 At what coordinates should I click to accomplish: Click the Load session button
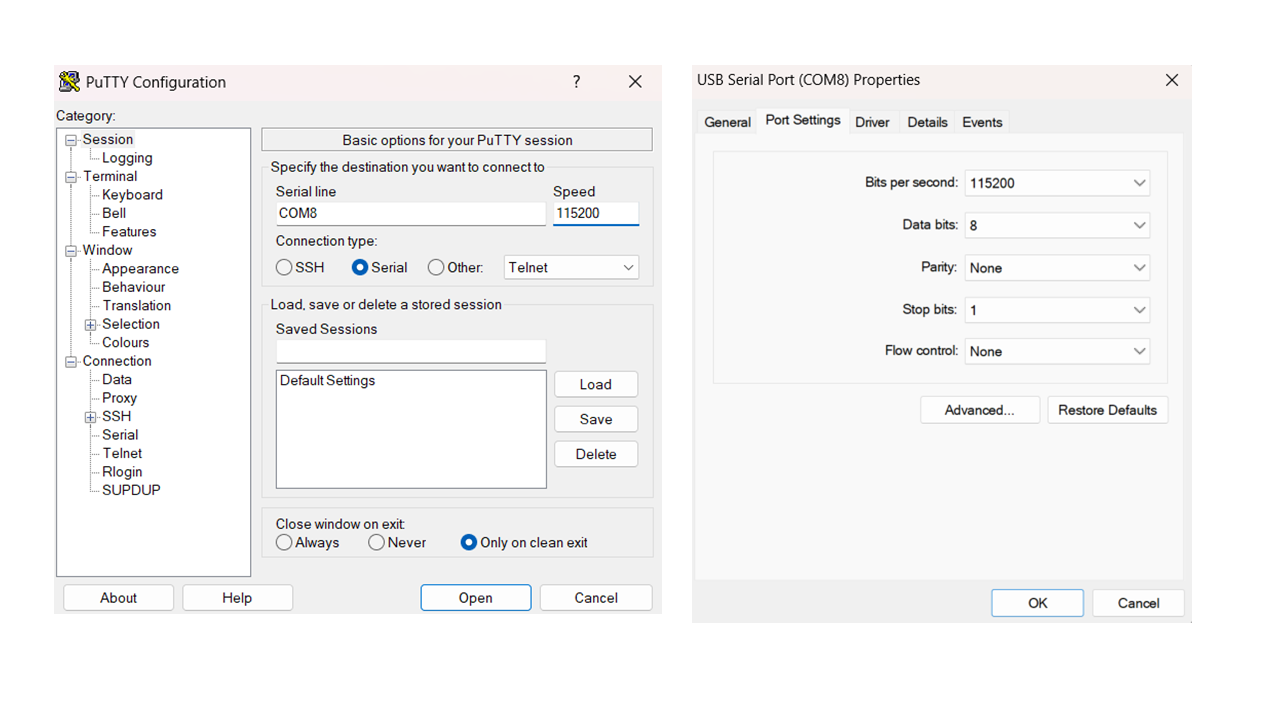pyautogui.click(x=596, y=384)
